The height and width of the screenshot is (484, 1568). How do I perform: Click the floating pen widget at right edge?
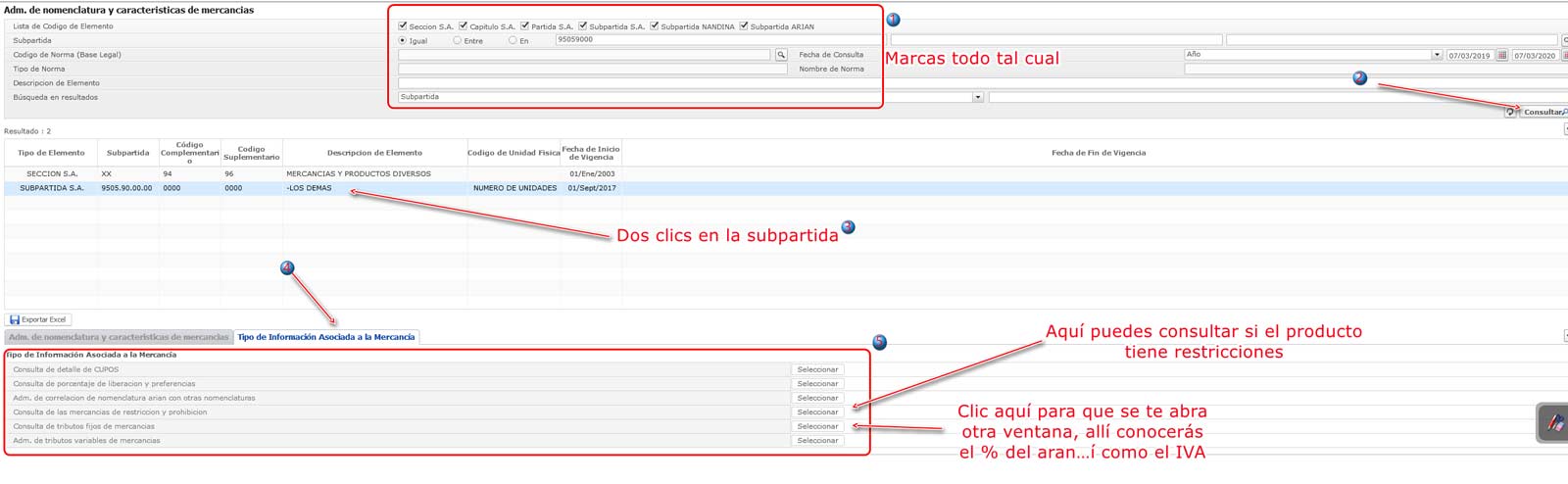pyautogui.click(x=1553, y=423)
